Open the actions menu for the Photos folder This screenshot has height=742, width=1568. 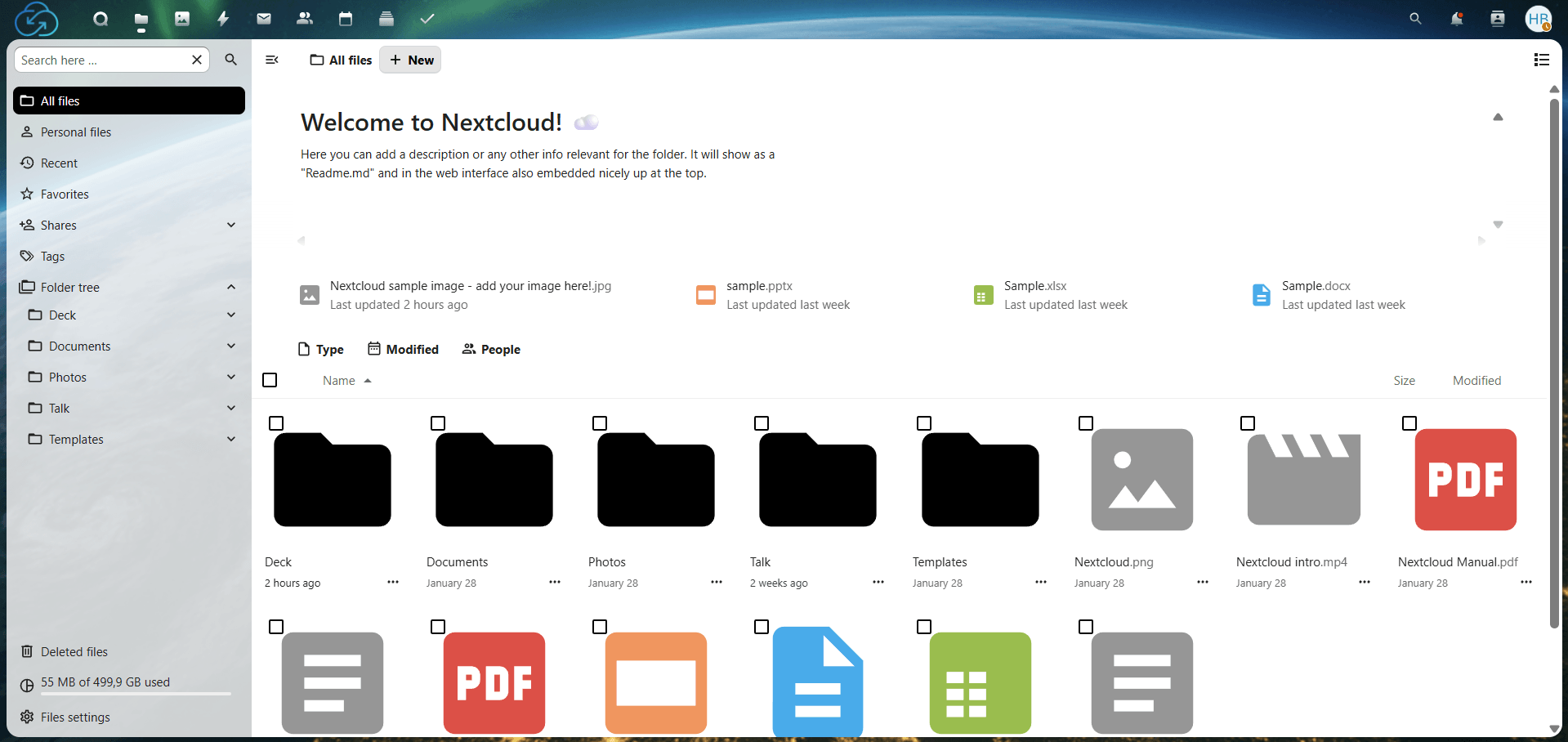click(x=717, y=583)
